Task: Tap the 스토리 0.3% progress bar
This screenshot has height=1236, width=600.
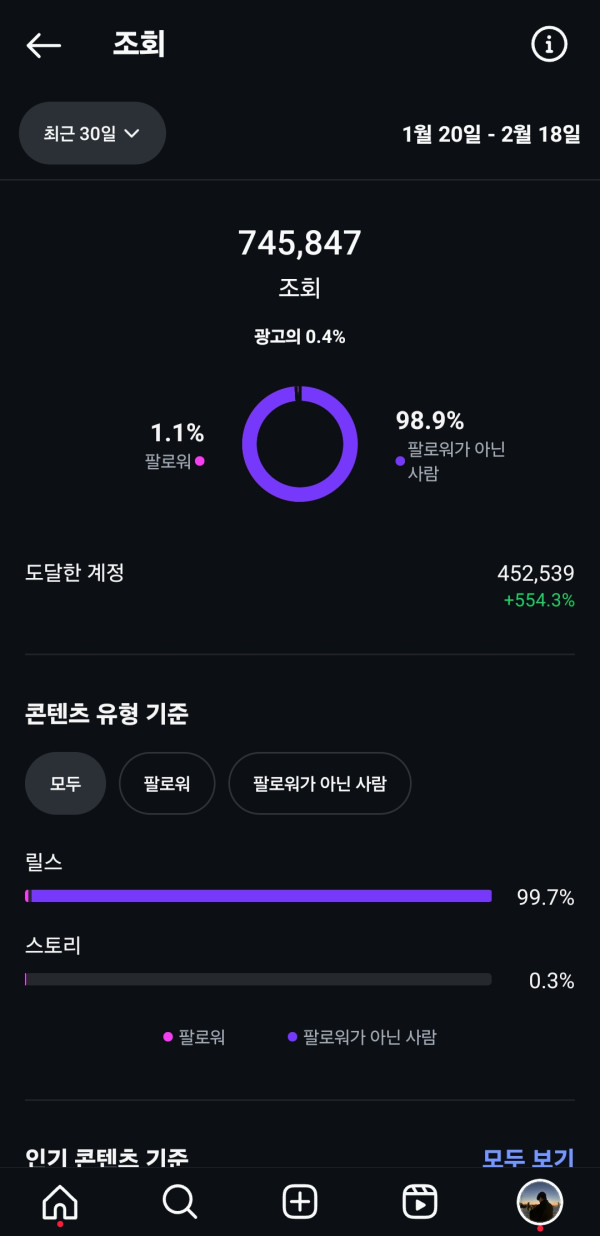Action: point(258,979)
